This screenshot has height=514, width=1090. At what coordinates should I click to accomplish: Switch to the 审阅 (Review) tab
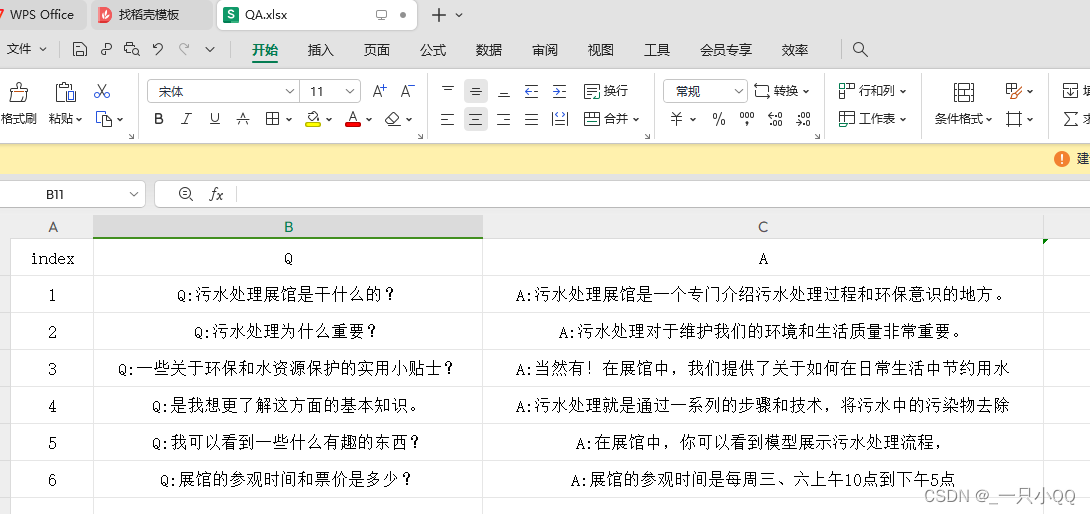point(545,50)
